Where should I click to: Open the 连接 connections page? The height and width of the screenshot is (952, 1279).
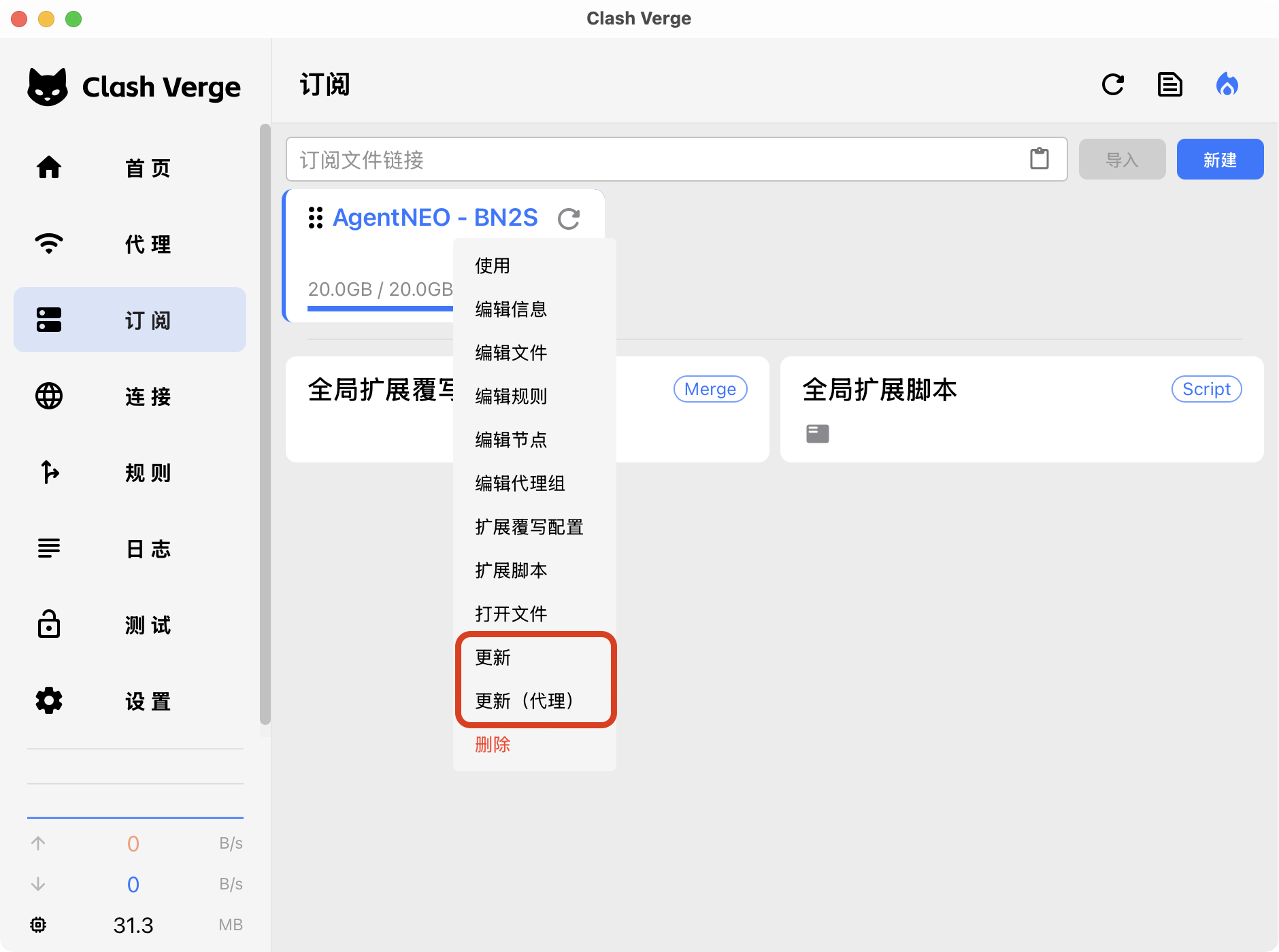click(130, 396)
